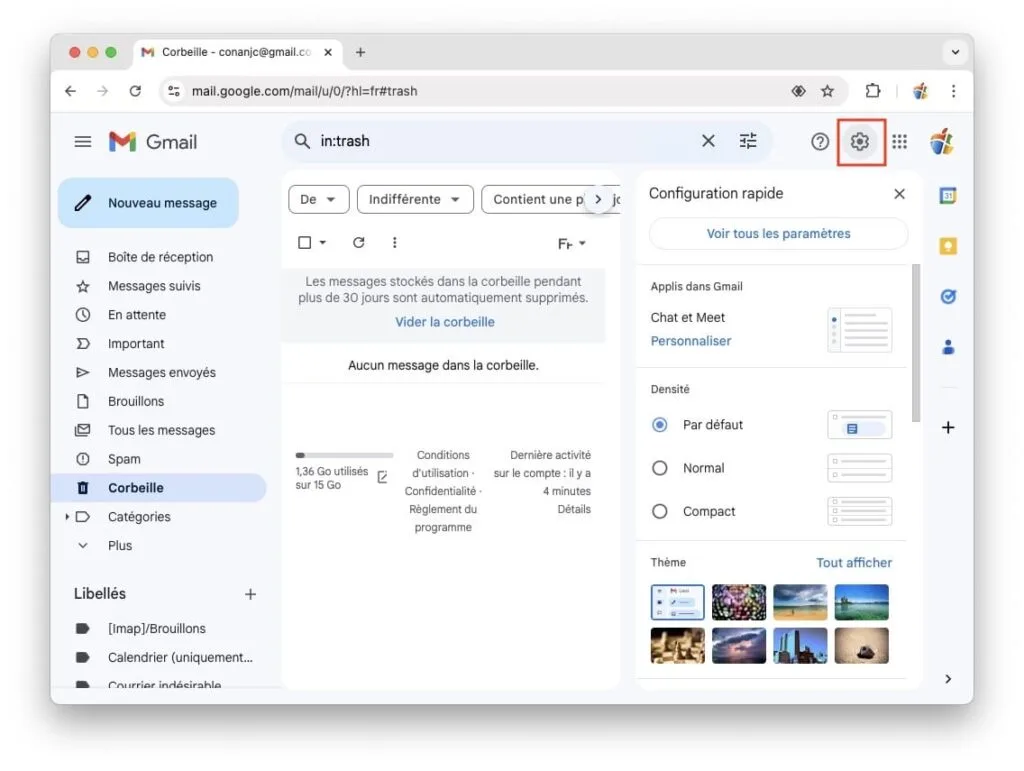Open the Contient une pièce filter chip
Screen dimensions: 1024x771
pos(537,199)
